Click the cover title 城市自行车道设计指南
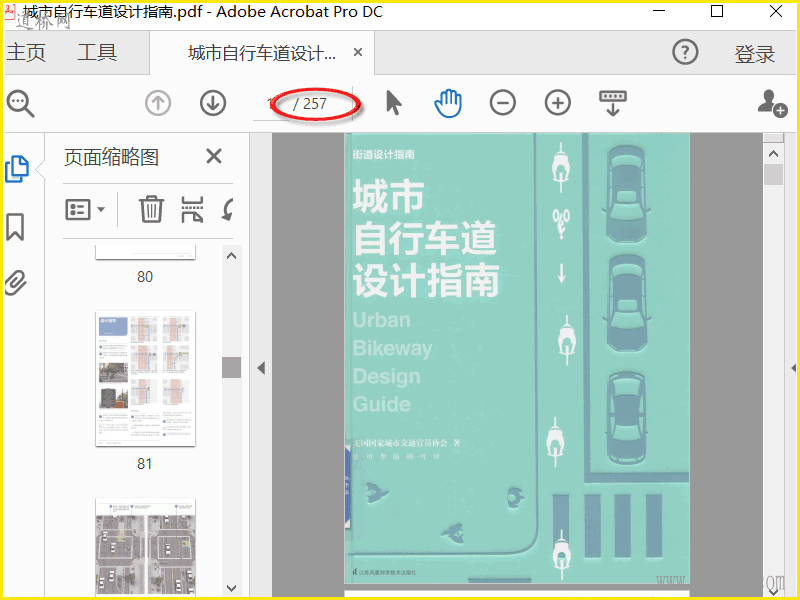This screenshot has width=800, height=600. click(426, 238)
